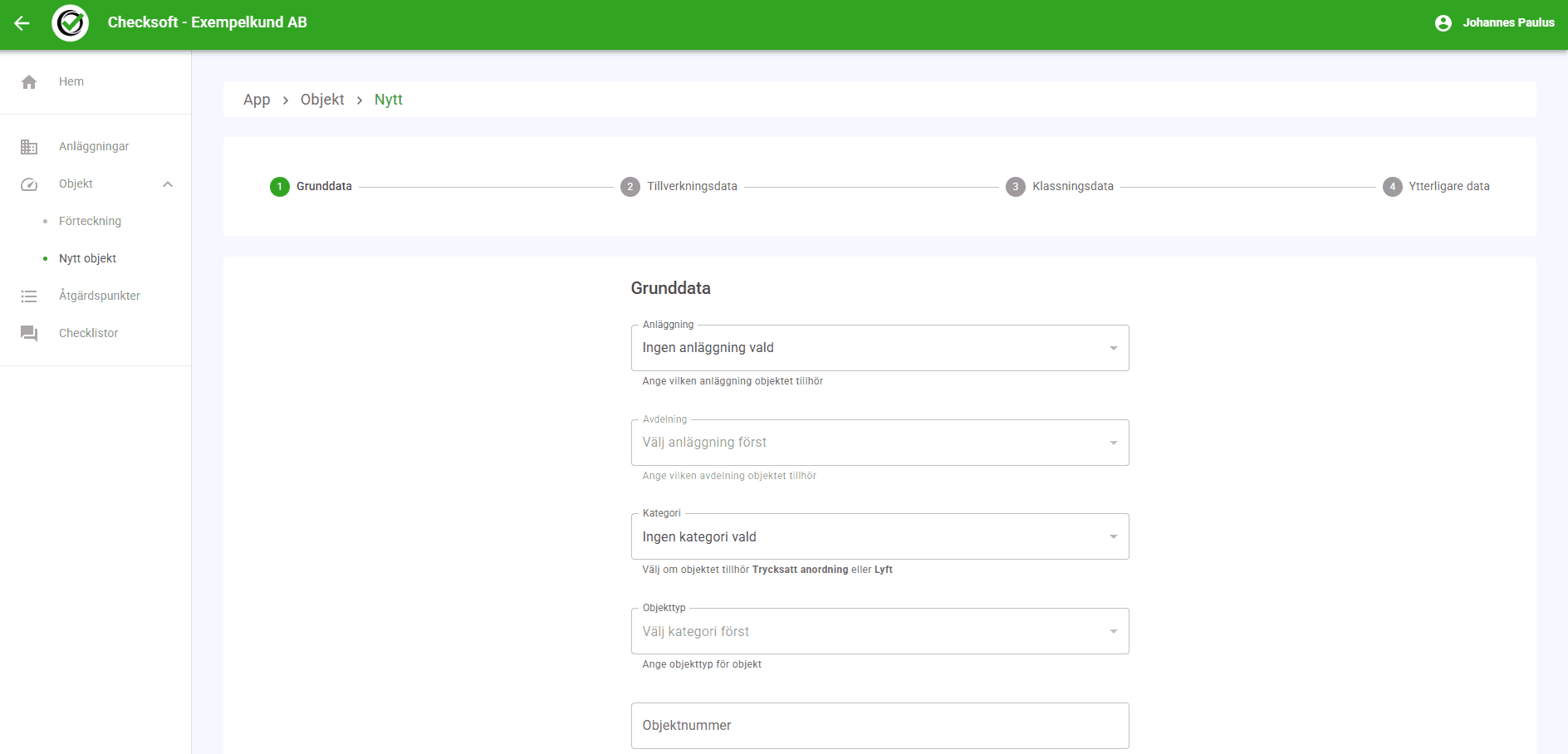Click 'Ange objekttyp för objekt' hint text

point(702,664)
